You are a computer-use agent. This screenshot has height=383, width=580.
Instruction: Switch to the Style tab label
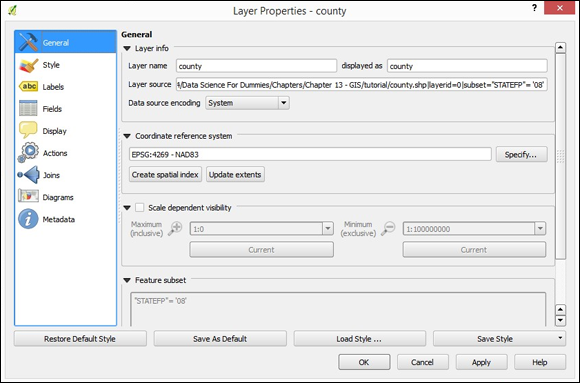tap(51, 65)
